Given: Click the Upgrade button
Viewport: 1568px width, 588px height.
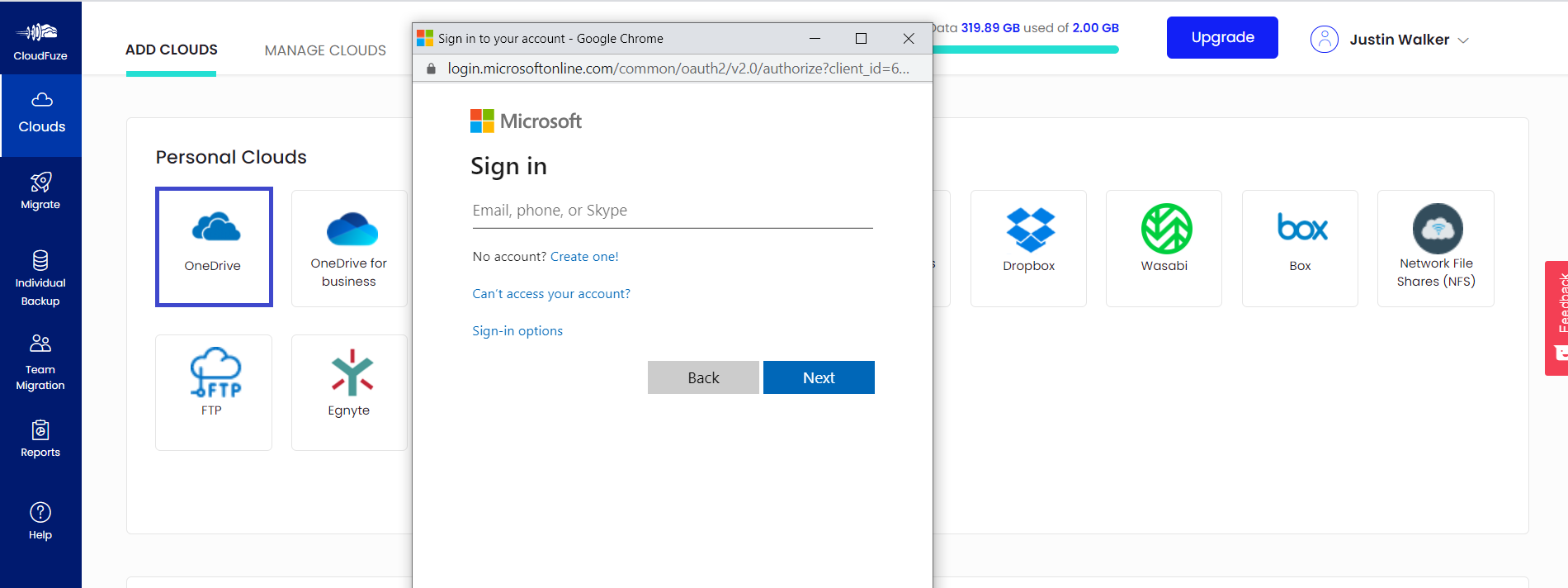Looking at the screenshot, I should 1222,37.
